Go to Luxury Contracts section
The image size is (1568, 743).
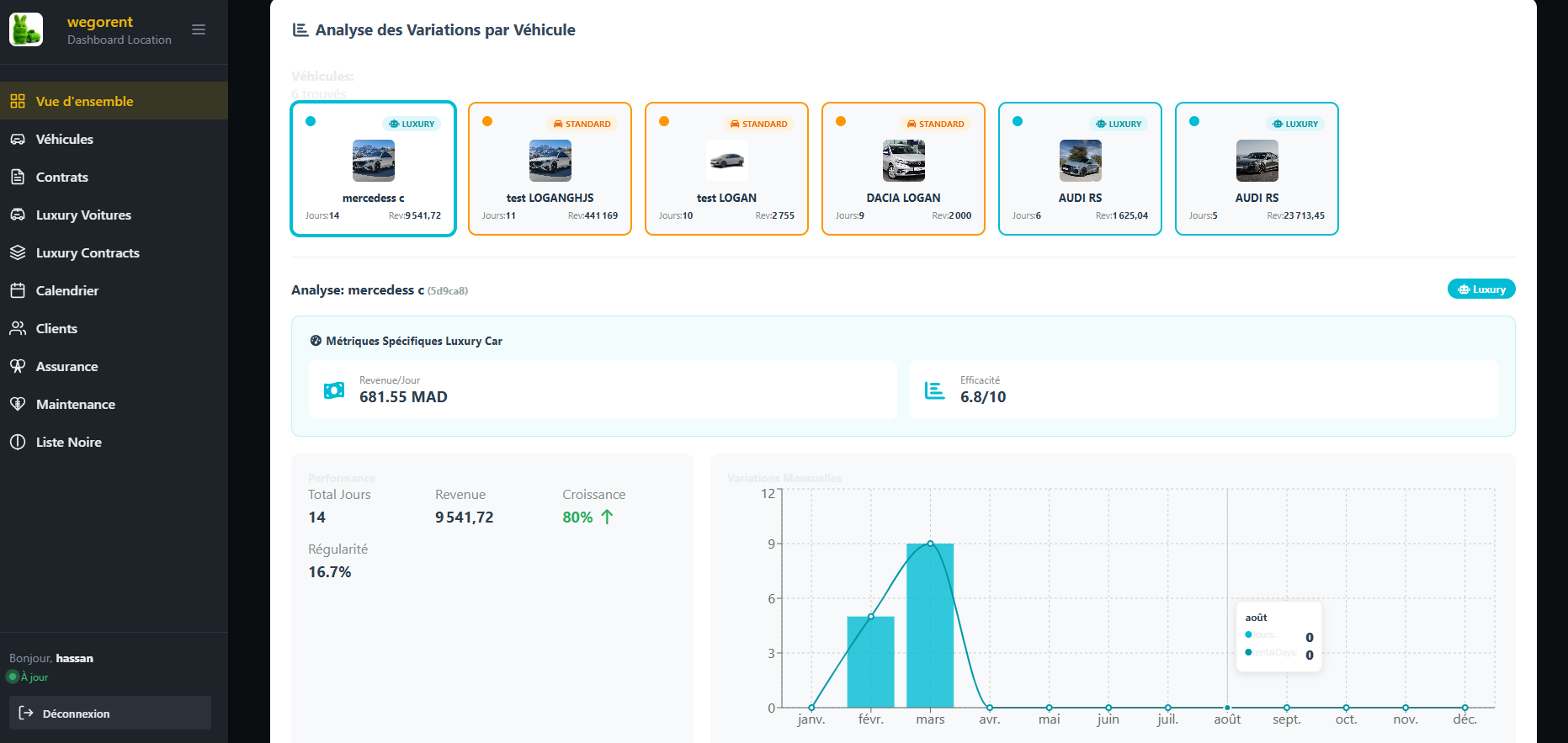pos(88,253)
